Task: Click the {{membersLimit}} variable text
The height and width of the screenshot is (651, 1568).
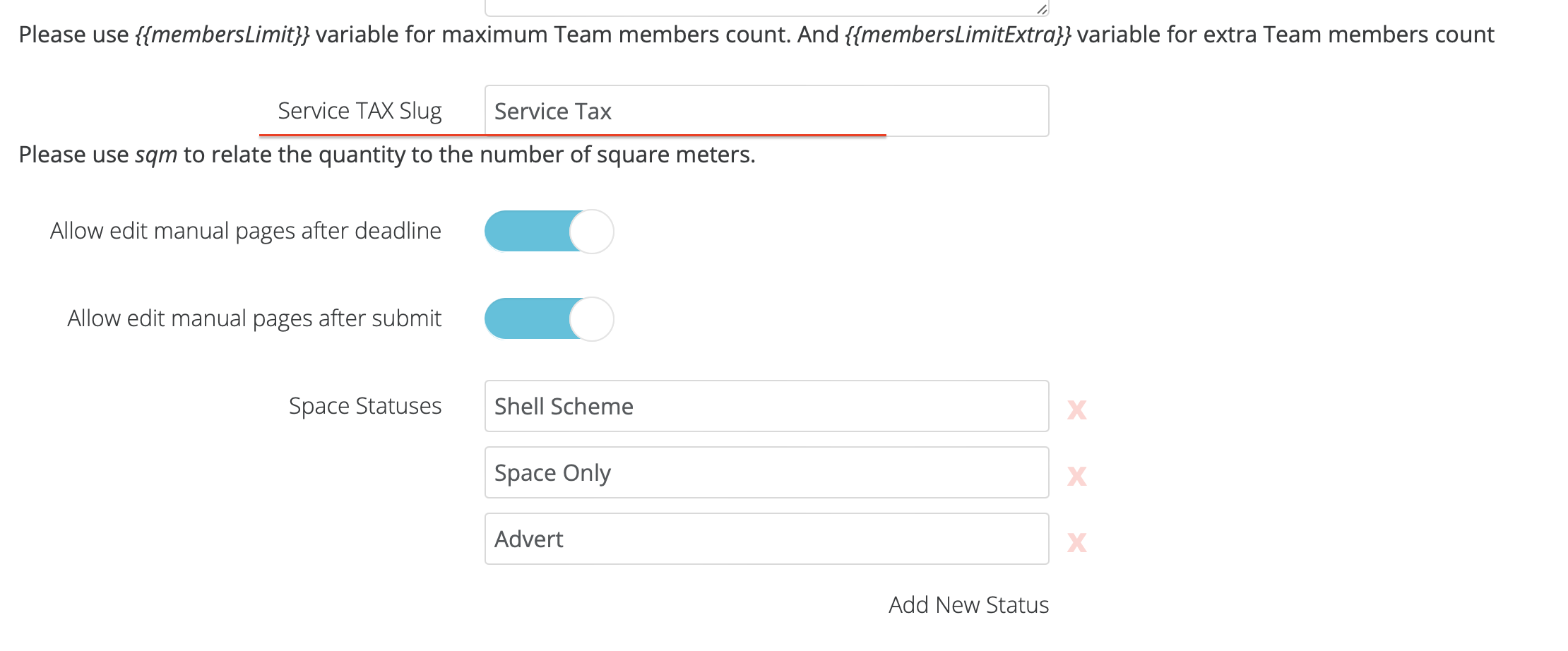Action: (222, 35)
